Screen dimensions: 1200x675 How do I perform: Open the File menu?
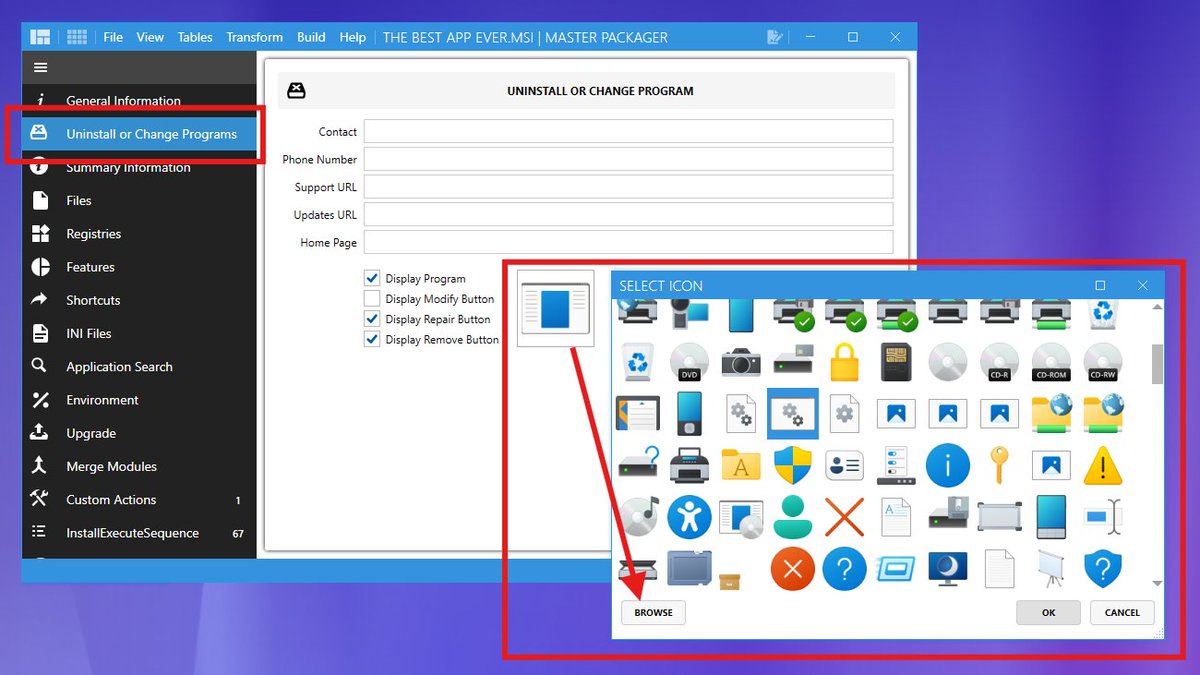[113, 37]
